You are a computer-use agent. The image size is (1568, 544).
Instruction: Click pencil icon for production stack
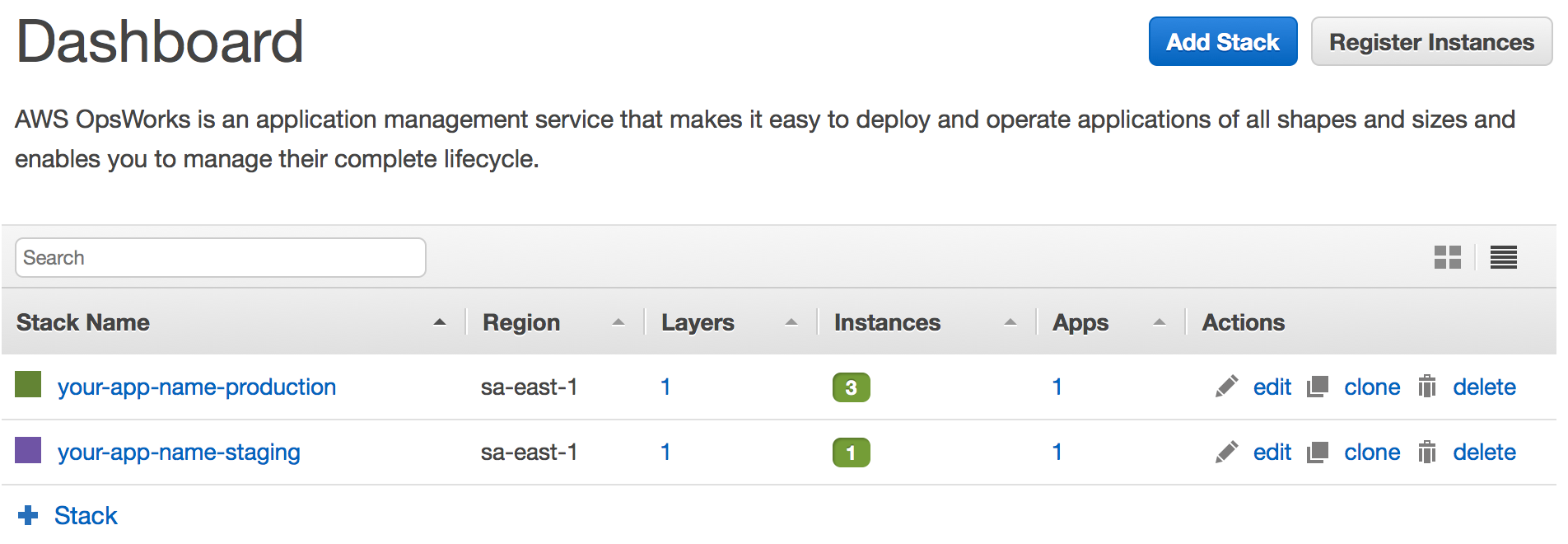point(1226,387)
